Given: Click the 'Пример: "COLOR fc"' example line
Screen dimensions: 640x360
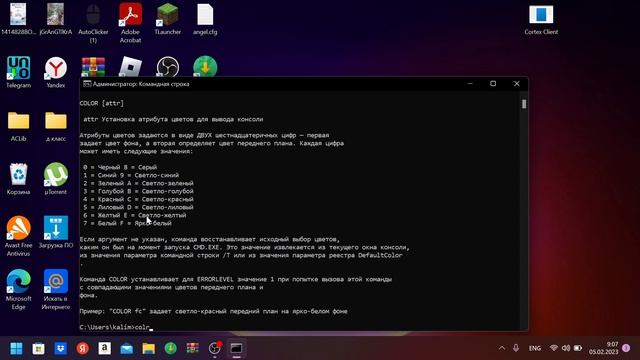Looking at the screenshot, I should 213,311.
